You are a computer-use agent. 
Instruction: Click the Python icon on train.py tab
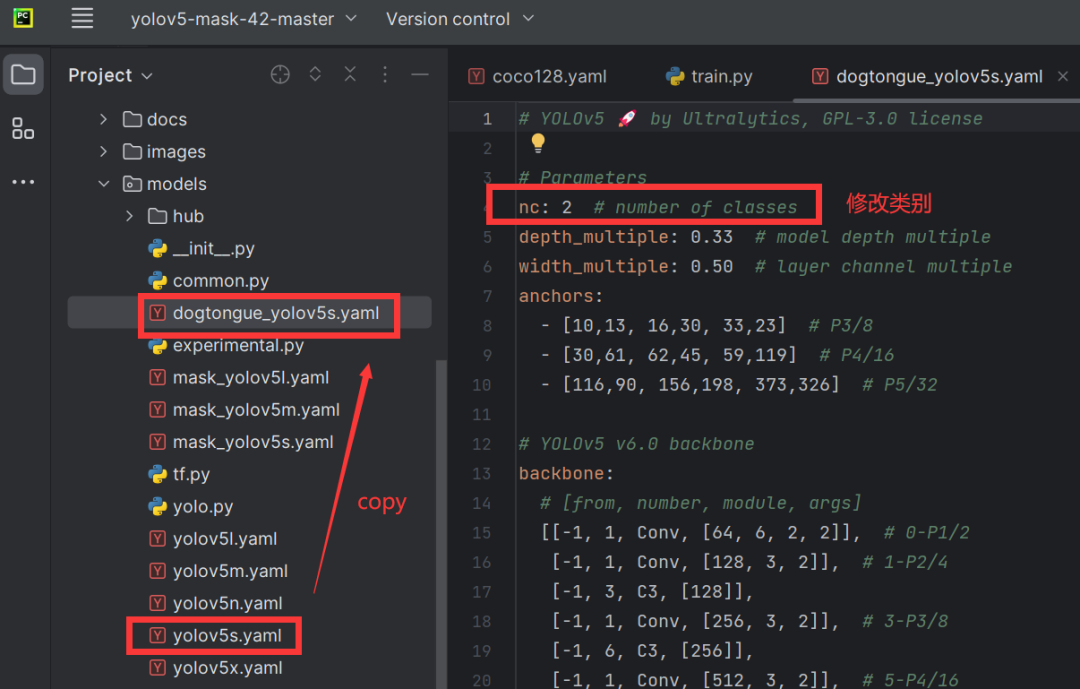pos(675,76)
